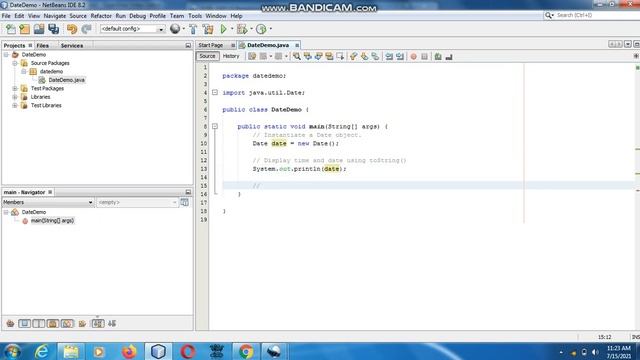Screen dimensions: 640x360
Task: Collapse the main method code fold
Action: tap(215, 127)
